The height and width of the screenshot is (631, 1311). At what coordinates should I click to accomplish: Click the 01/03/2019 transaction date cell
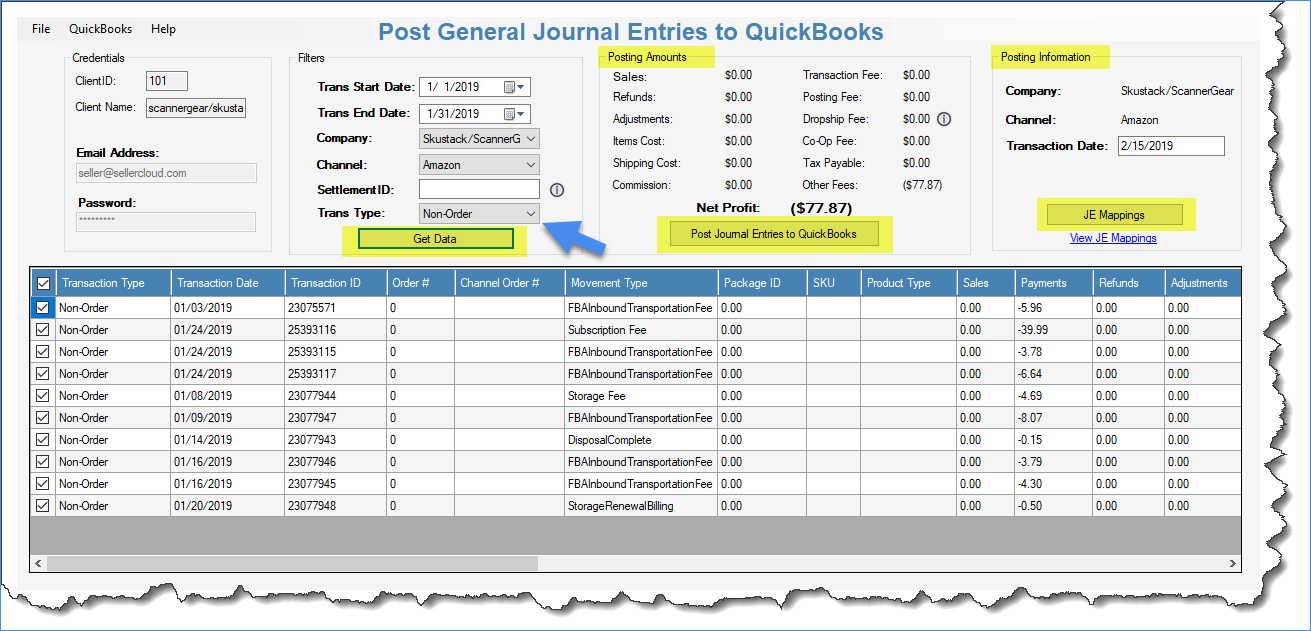[x=228, y=308]
